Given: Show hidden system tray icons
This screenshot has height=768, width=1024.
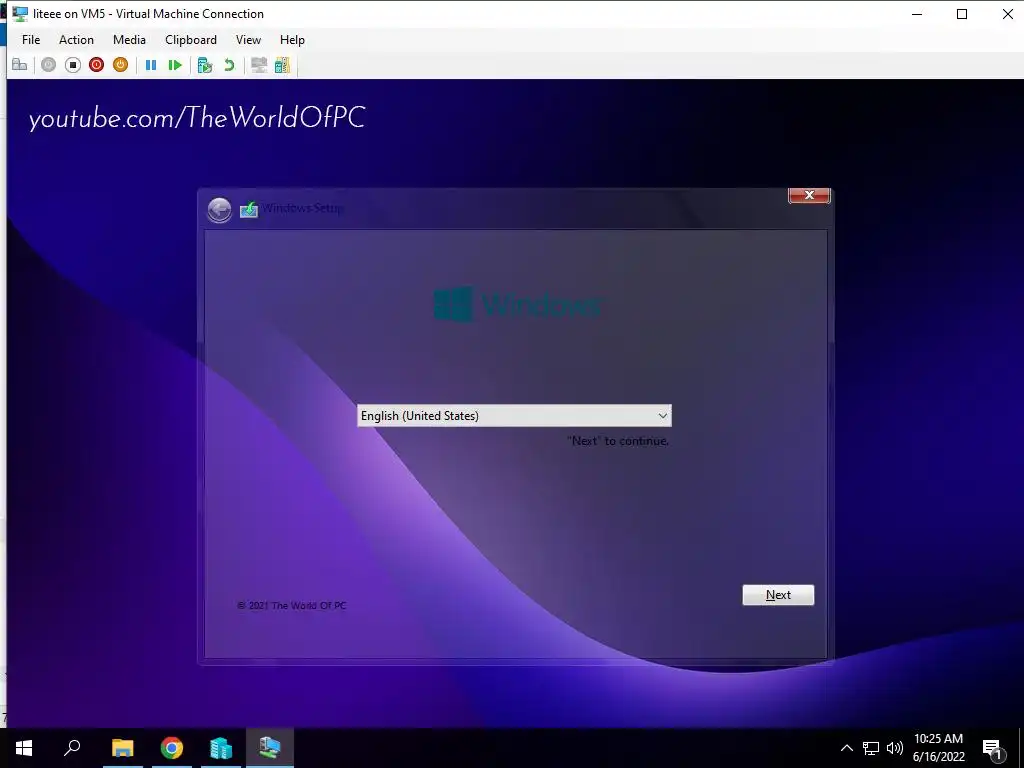Looking at the screenshot, I should [x=846, y=748].
